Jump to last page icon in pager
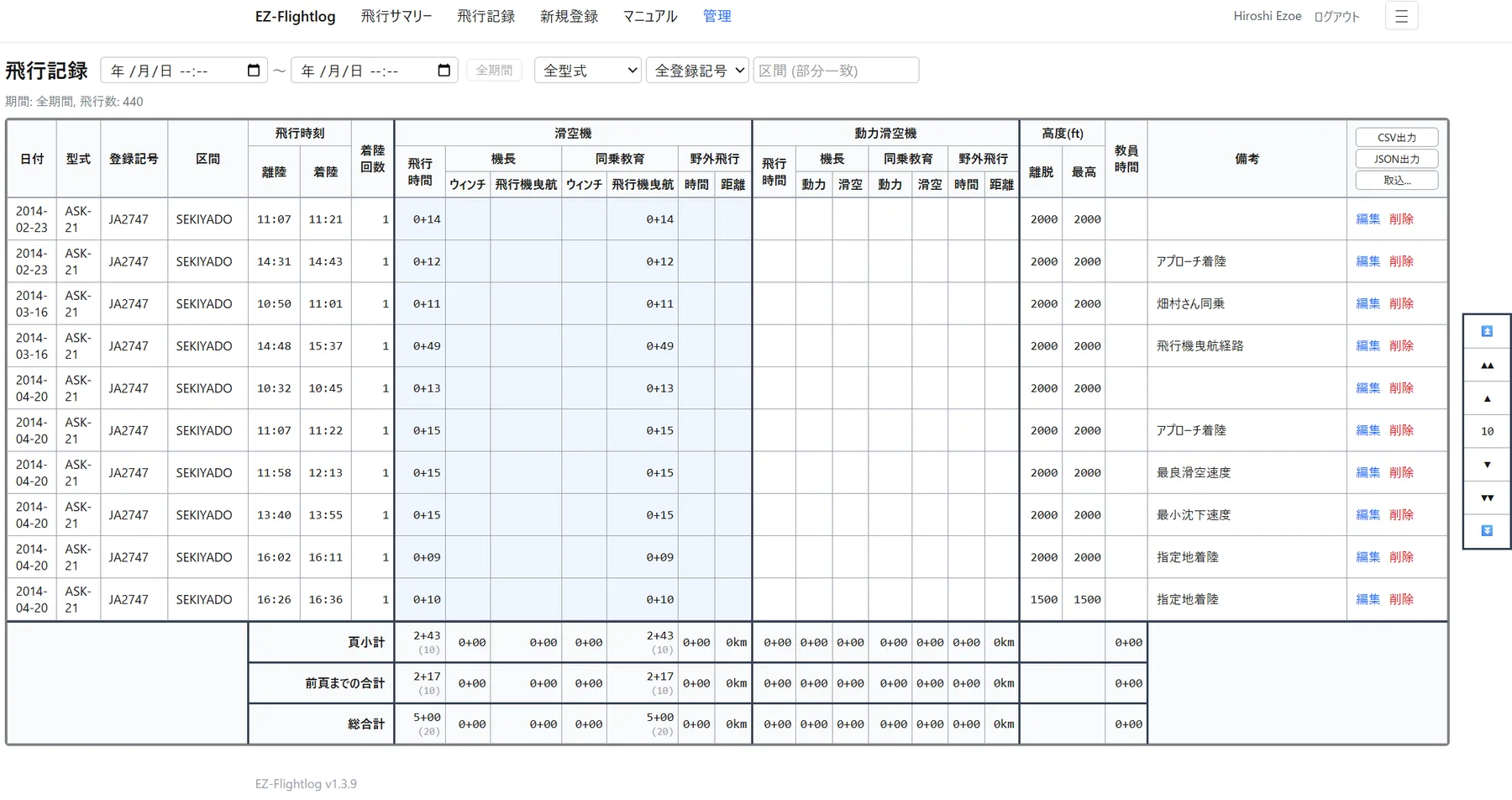Screen dimensions: 1512x800 [x=1487, y=530]
